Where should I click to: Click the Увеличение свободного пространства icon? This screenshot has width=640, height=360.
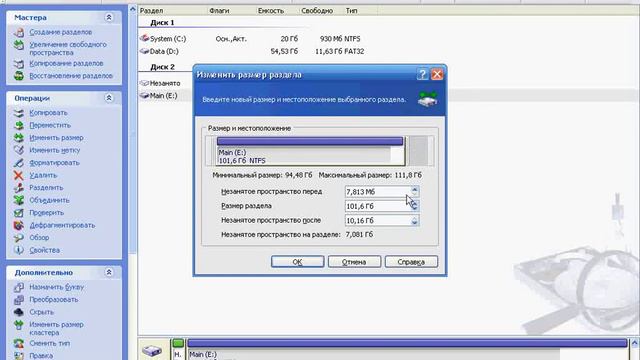pos(19,44)
